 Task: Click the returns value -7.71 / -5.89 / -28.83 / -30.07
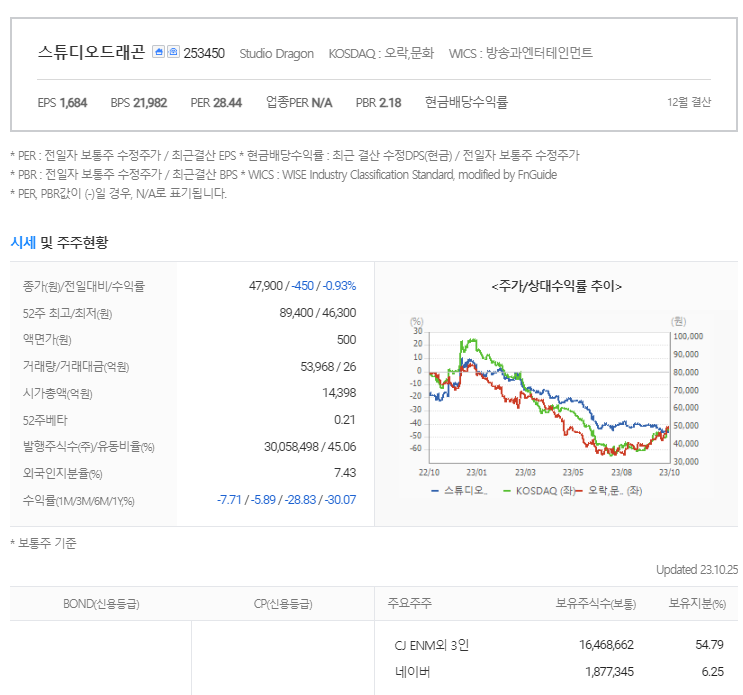[x=286, y=500]
